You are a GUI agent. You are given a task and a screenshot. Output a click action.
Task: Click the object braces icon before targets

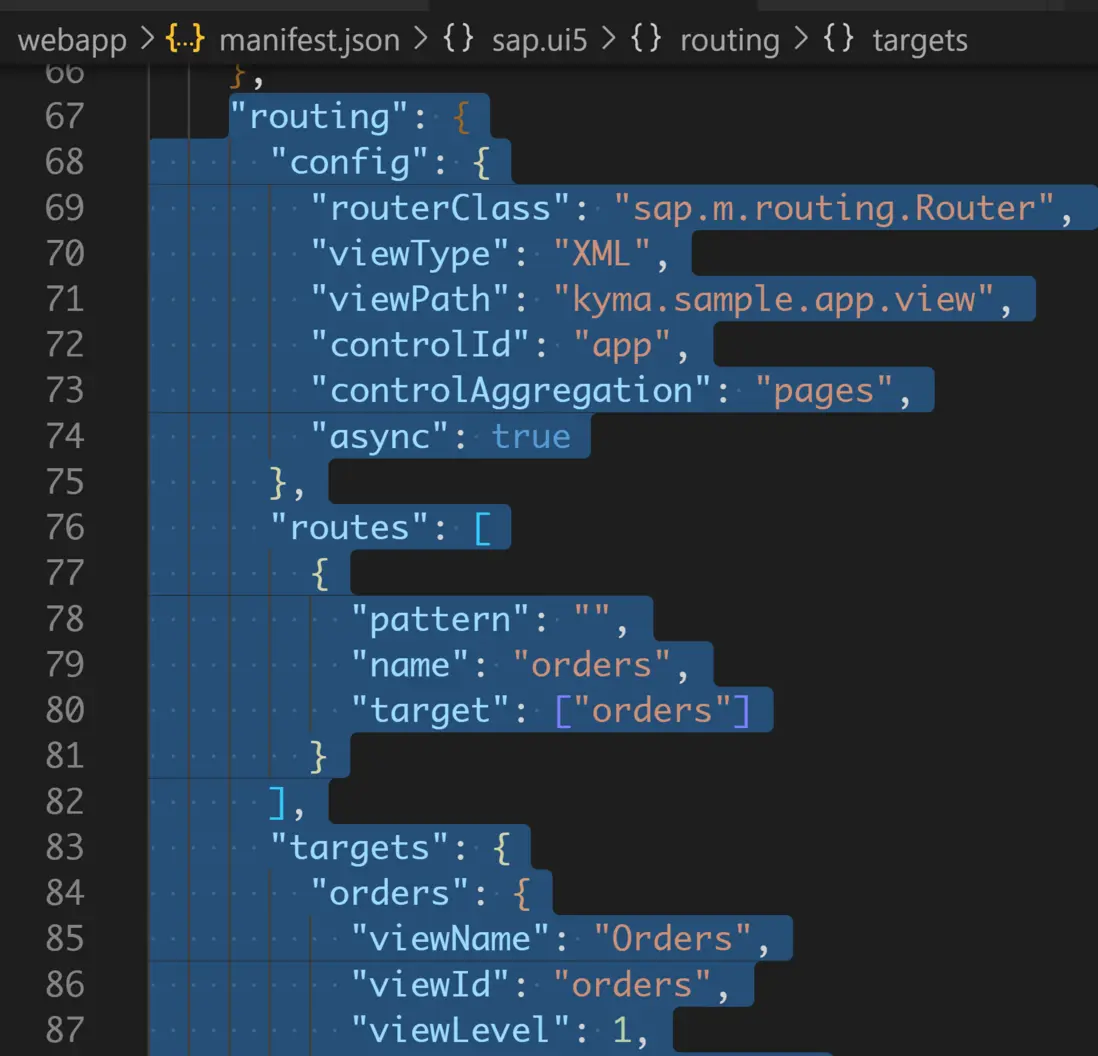838,39
